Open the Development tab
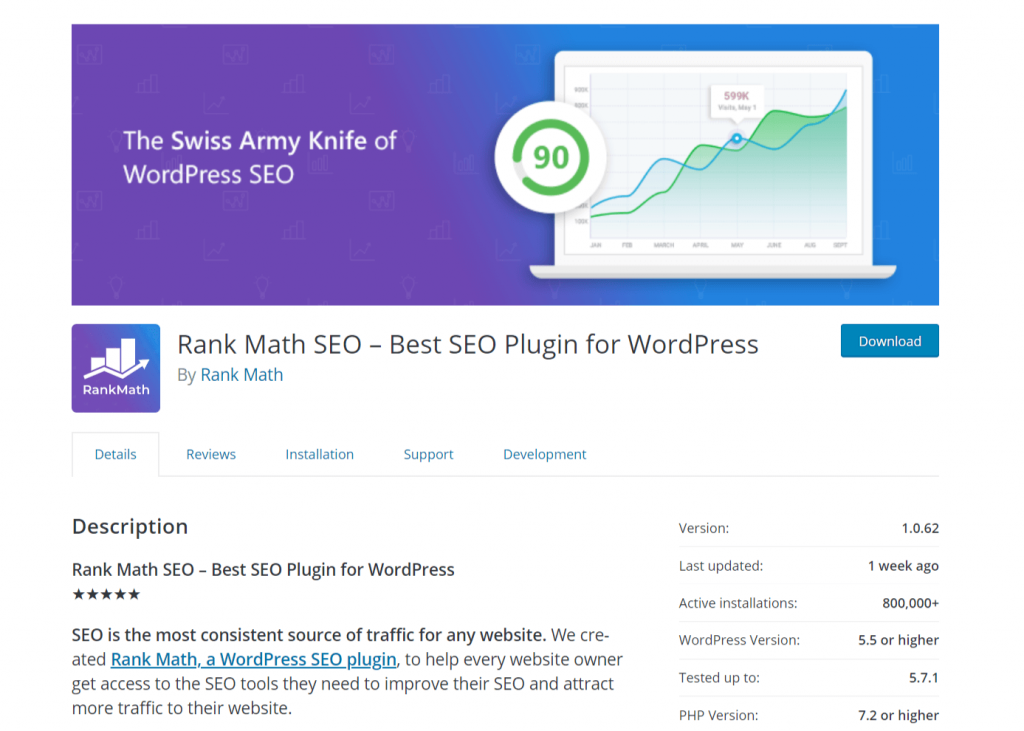 click(544, 454)
